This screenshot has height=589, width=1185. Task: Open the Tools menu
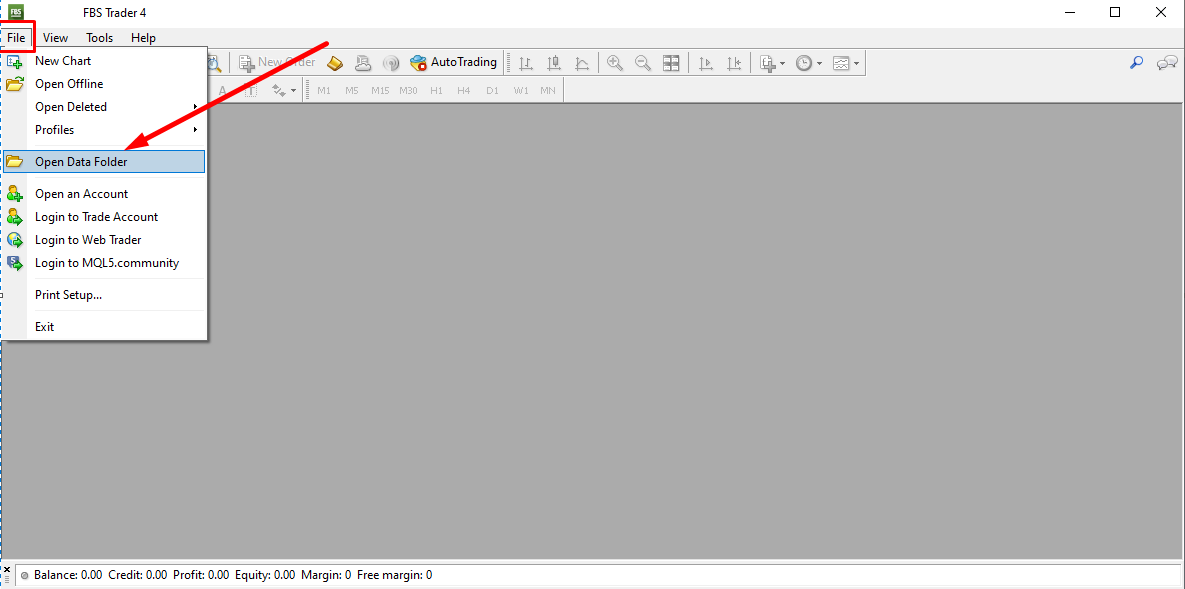100,38
